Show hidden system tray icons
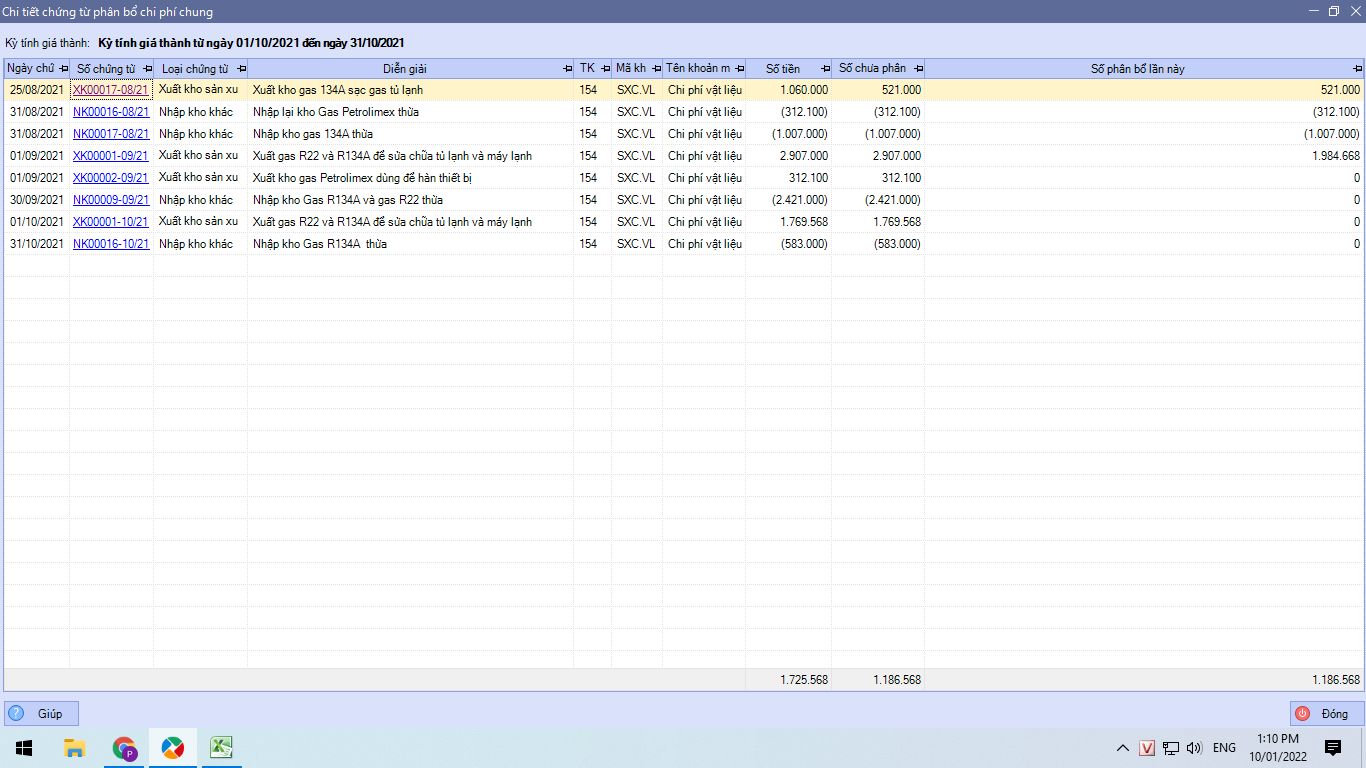 (x=1123, y=747)
